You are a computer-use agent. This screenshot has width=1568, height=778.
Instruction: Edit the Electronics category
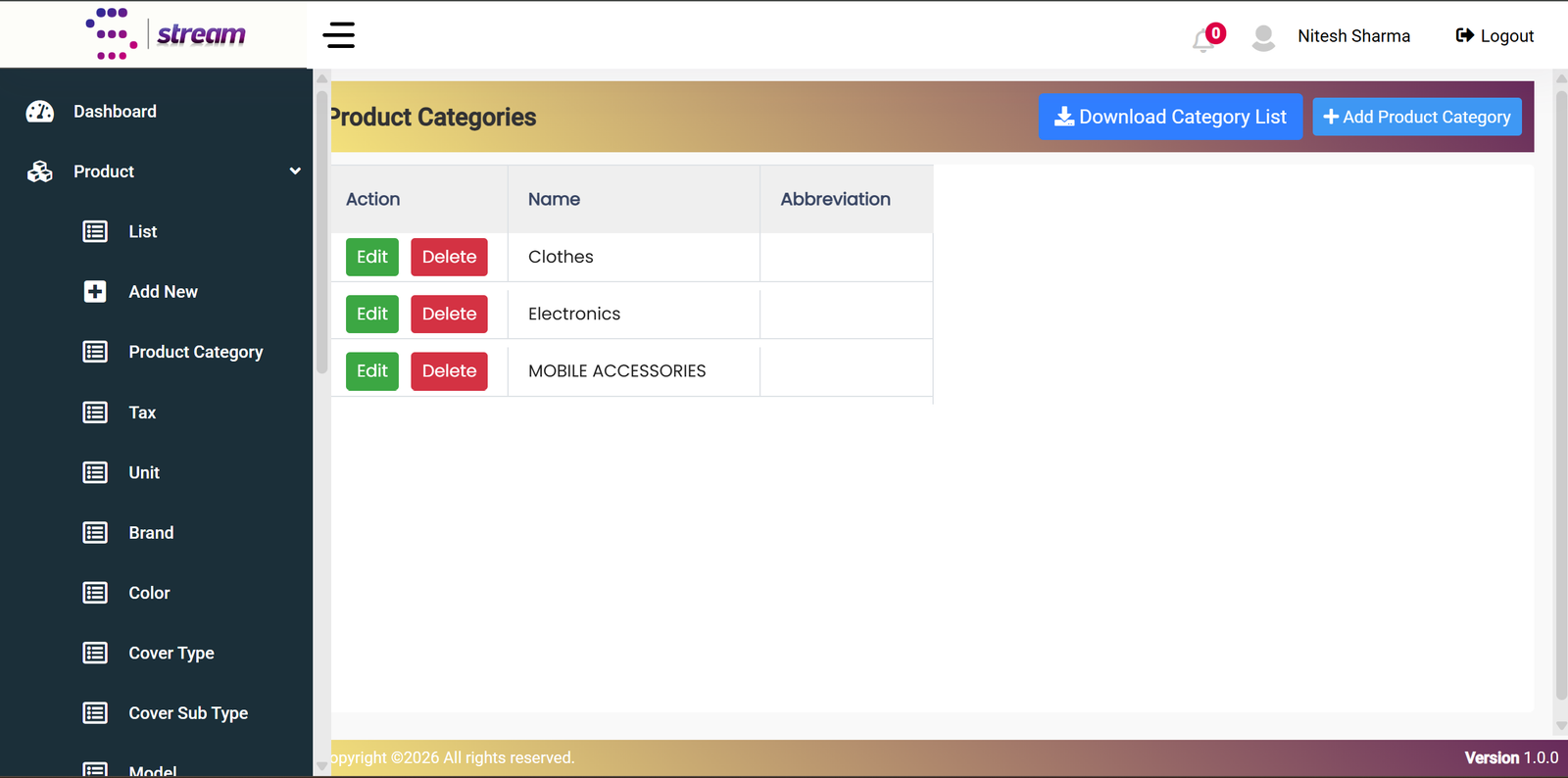click(372, 314)
